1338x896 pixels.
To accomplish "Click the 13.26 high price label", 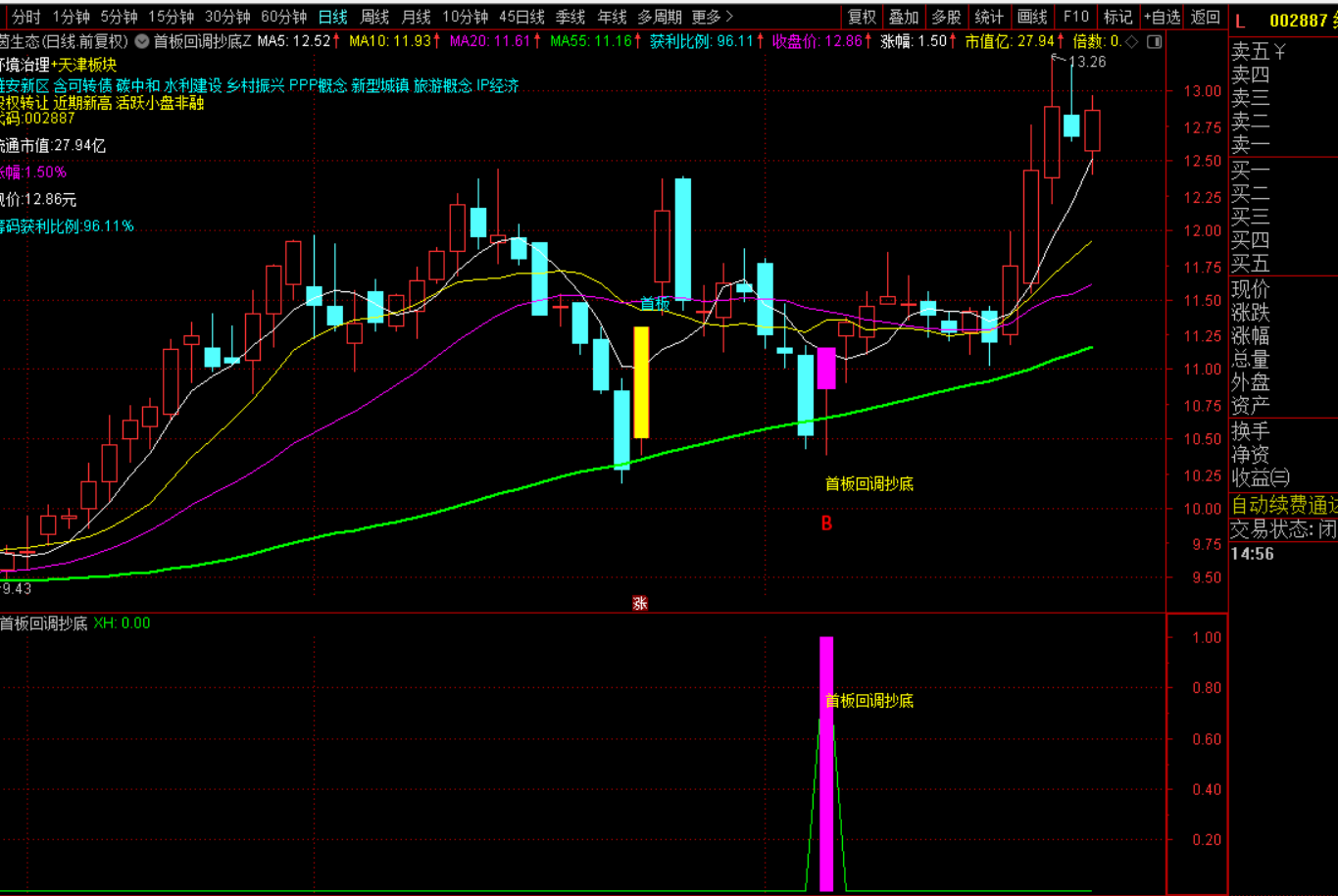I will click(x=1087, y=62).
